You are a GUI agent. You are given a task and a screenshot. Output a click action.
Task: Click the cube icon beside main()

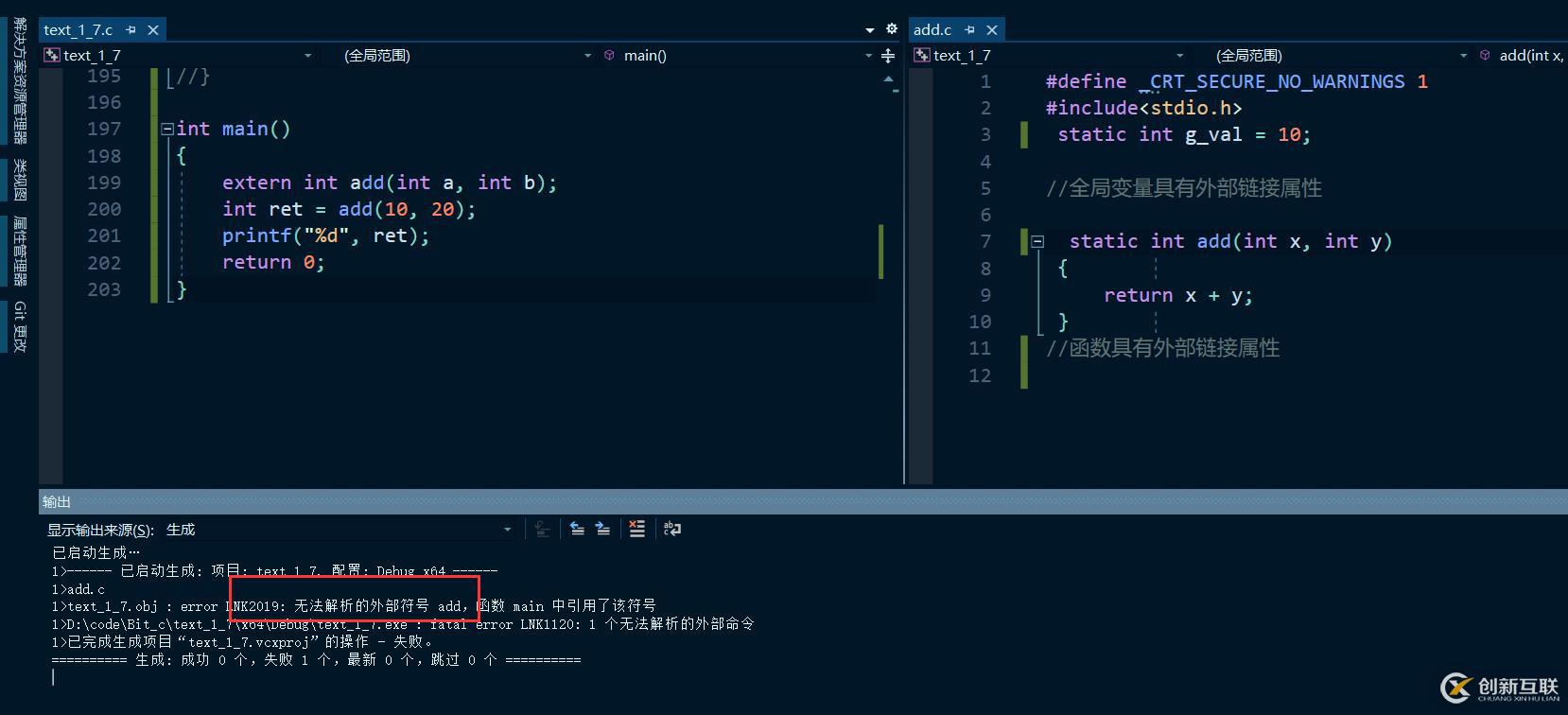pyautogui.click(x=609, y=56)
